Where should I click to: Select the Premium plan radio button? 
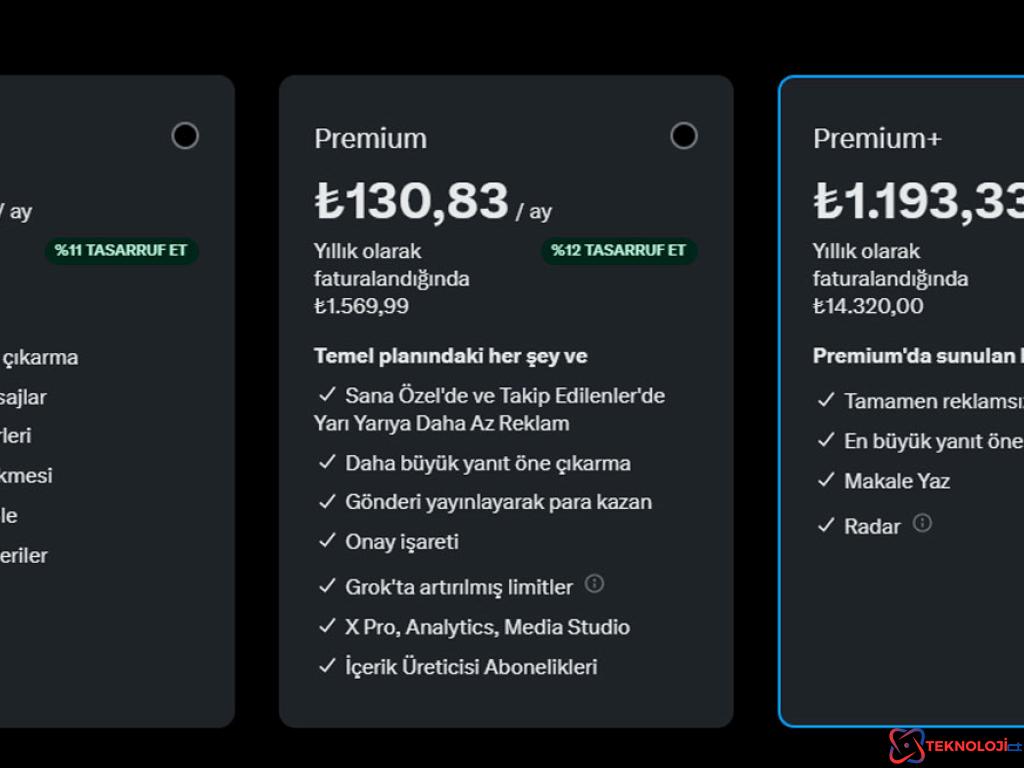pos(684,136)
